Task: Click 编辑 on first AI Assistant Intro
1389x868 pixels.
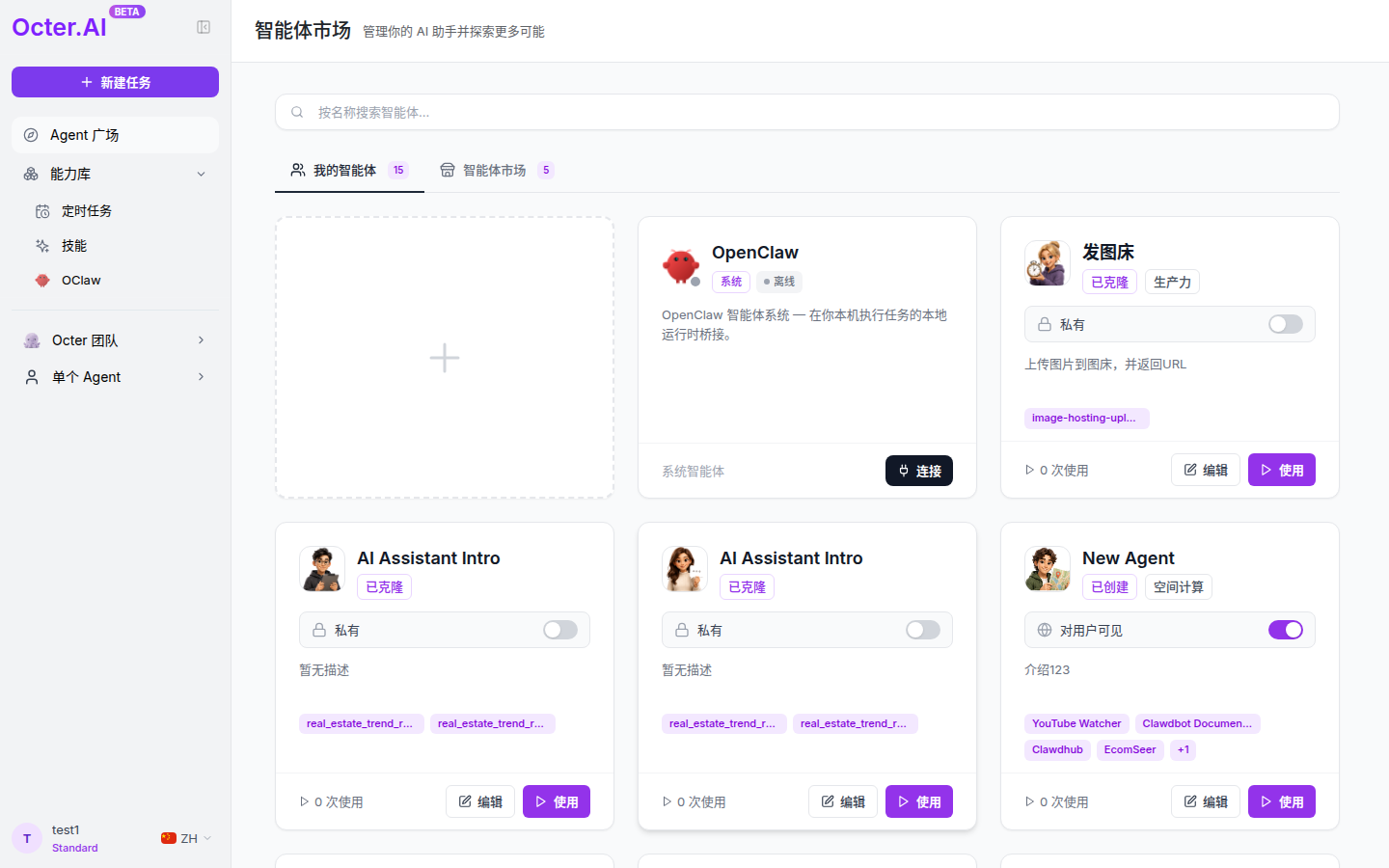Action: point(480,801)
